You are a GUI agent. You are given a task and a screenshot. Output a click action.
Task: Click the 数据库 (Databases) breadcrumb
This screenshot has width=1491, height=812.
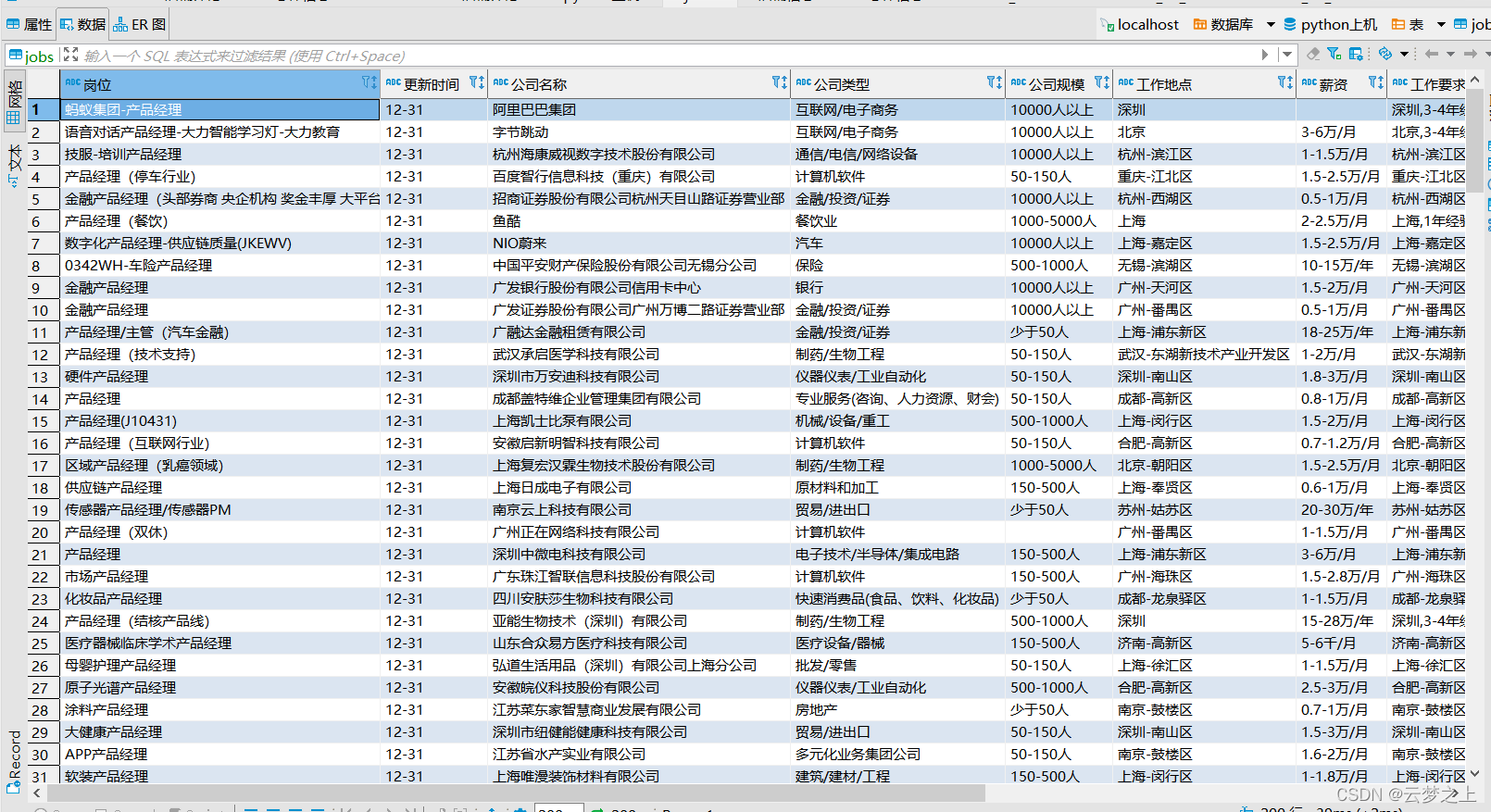click(1222, 25)
